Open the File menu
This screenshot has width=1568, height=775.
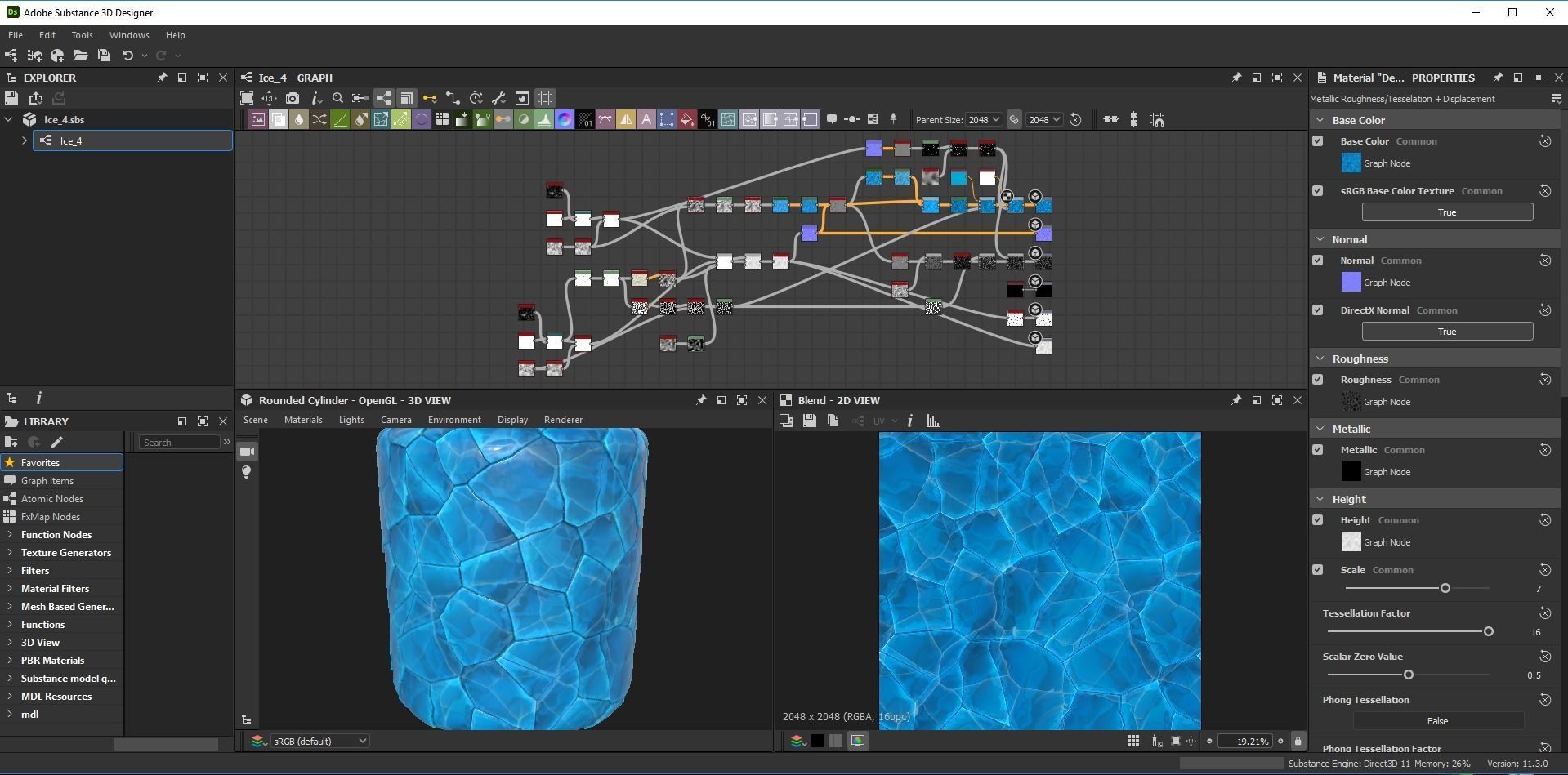16,35
